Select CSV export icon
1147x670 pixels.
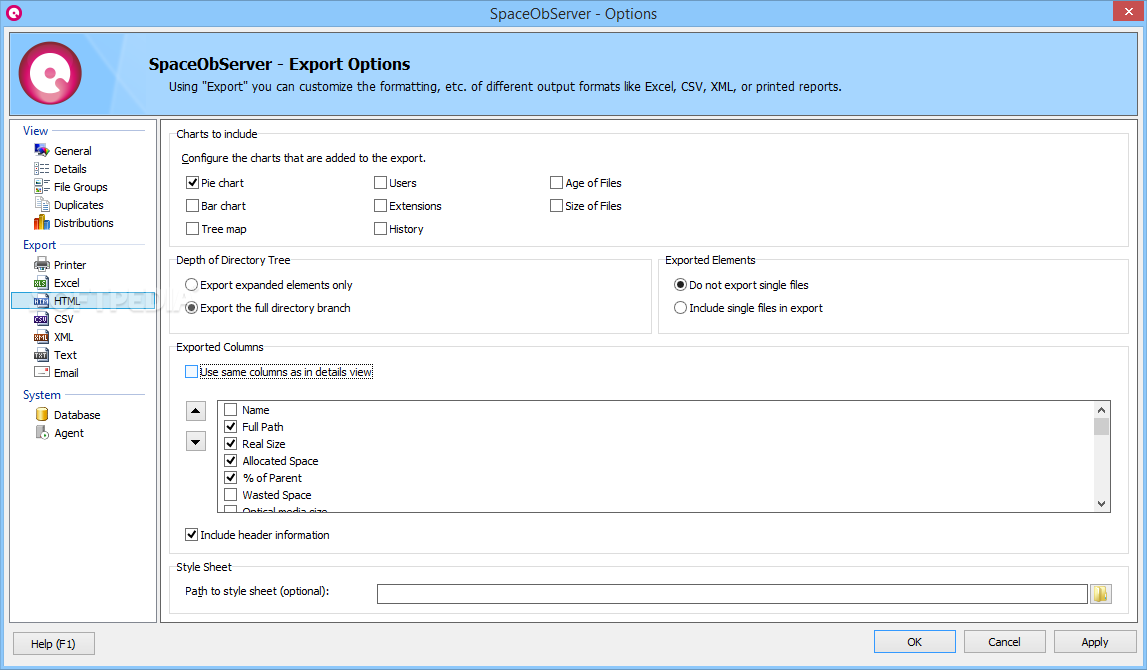point(42,319)
